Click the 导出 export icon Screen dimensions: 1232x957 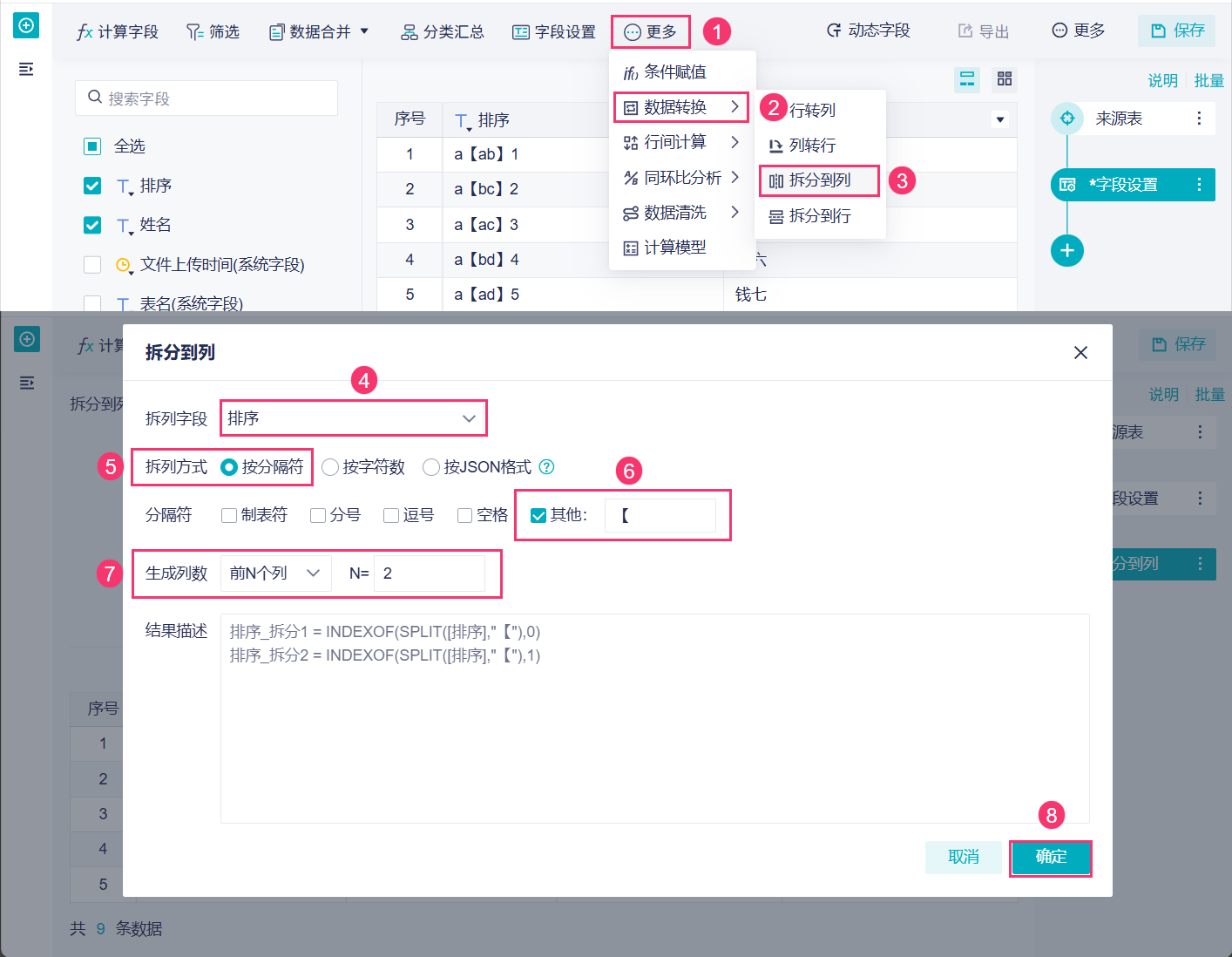[x=965, y=31]
